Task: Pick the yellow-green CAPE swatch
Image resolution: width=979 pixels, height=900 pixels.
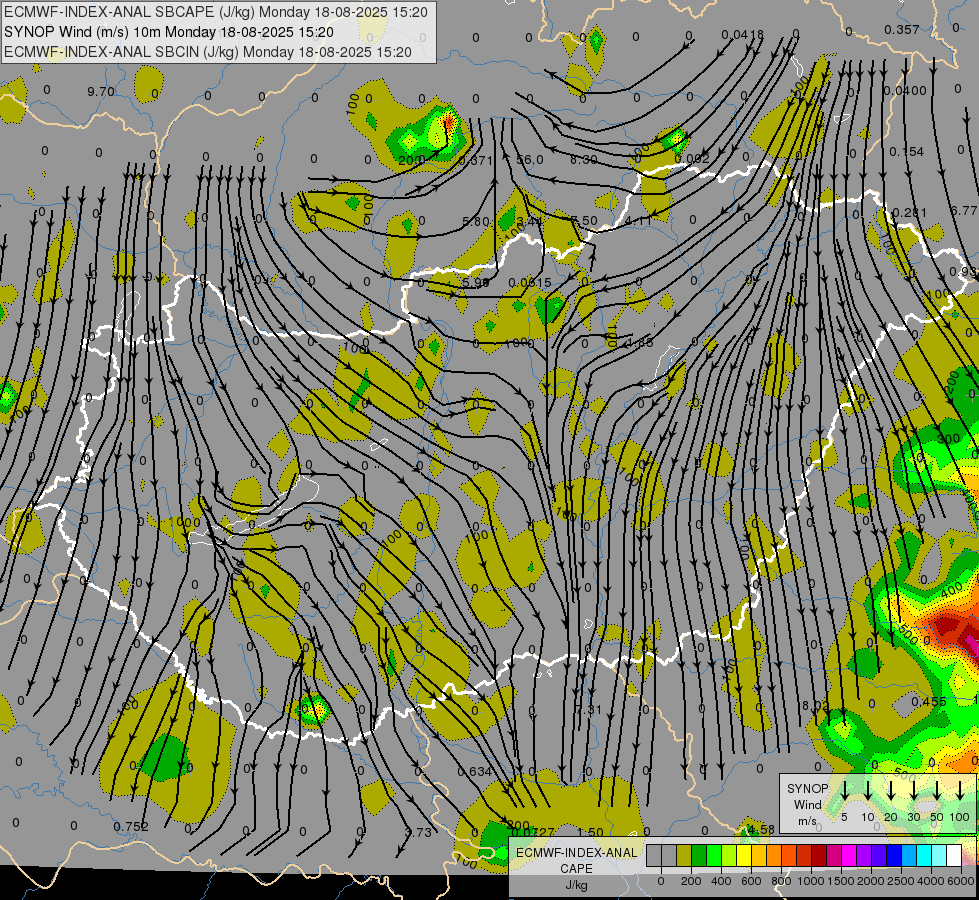Action: (729, 855)
